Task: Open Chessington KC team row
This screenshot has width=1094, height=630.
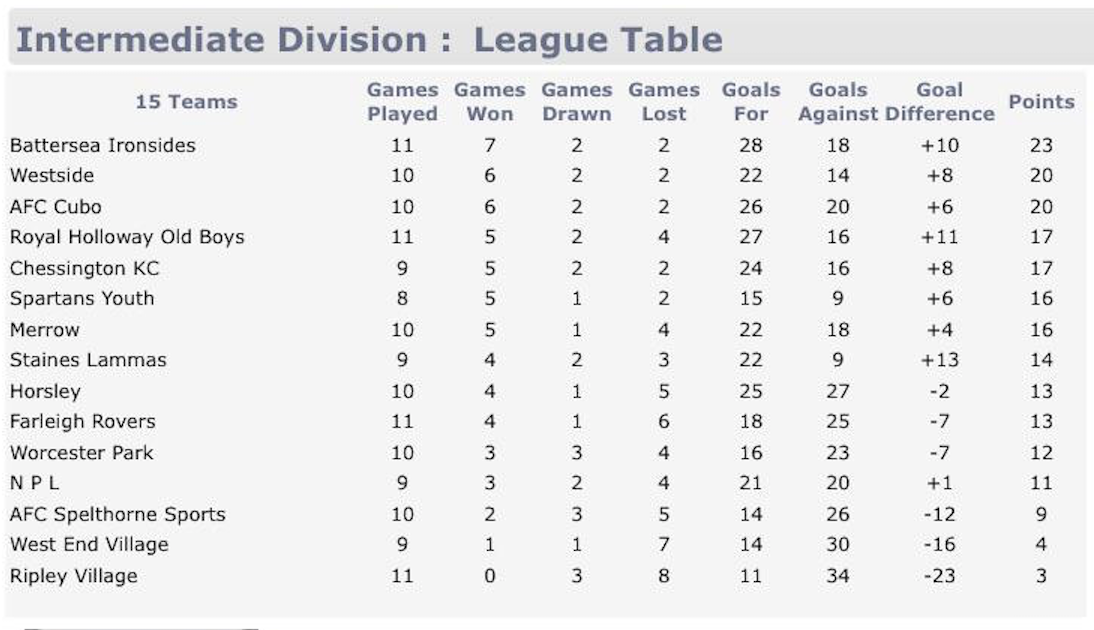Action: (x=85, y=268)
